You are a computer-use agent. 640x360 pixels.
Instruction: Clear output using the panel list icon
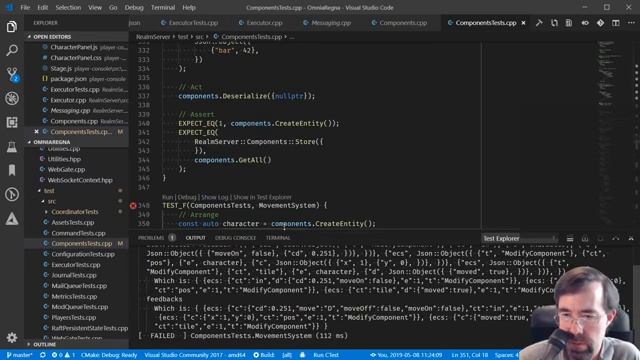(570, 238)
